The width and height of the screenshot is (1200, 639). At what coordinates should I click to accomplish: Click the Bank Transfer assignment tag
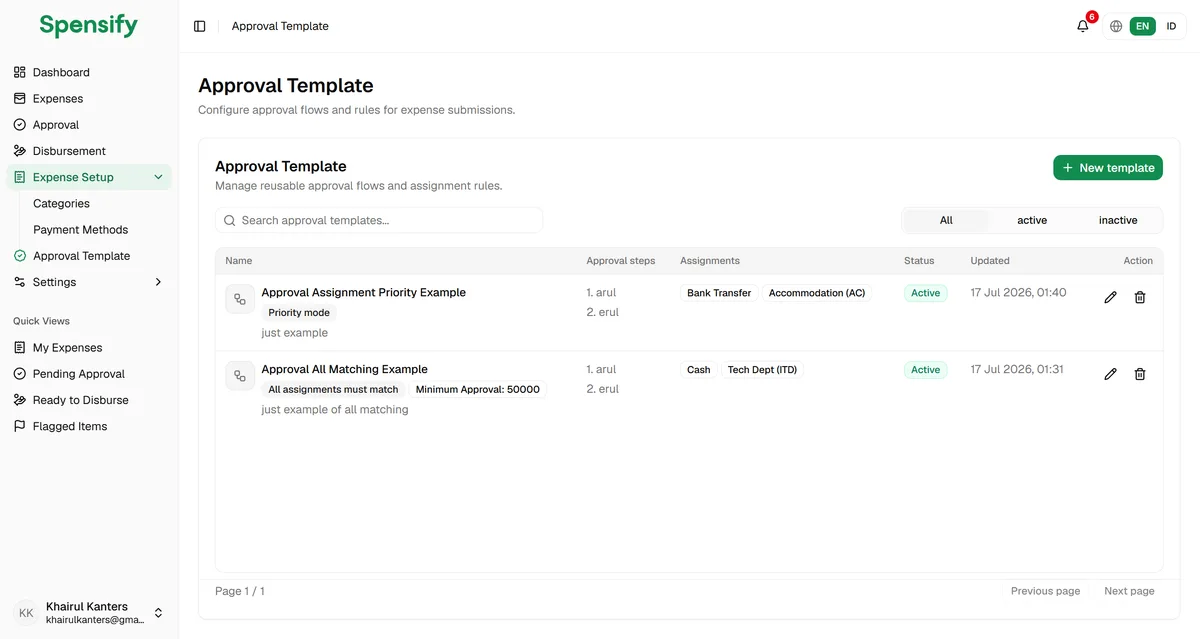719,293
